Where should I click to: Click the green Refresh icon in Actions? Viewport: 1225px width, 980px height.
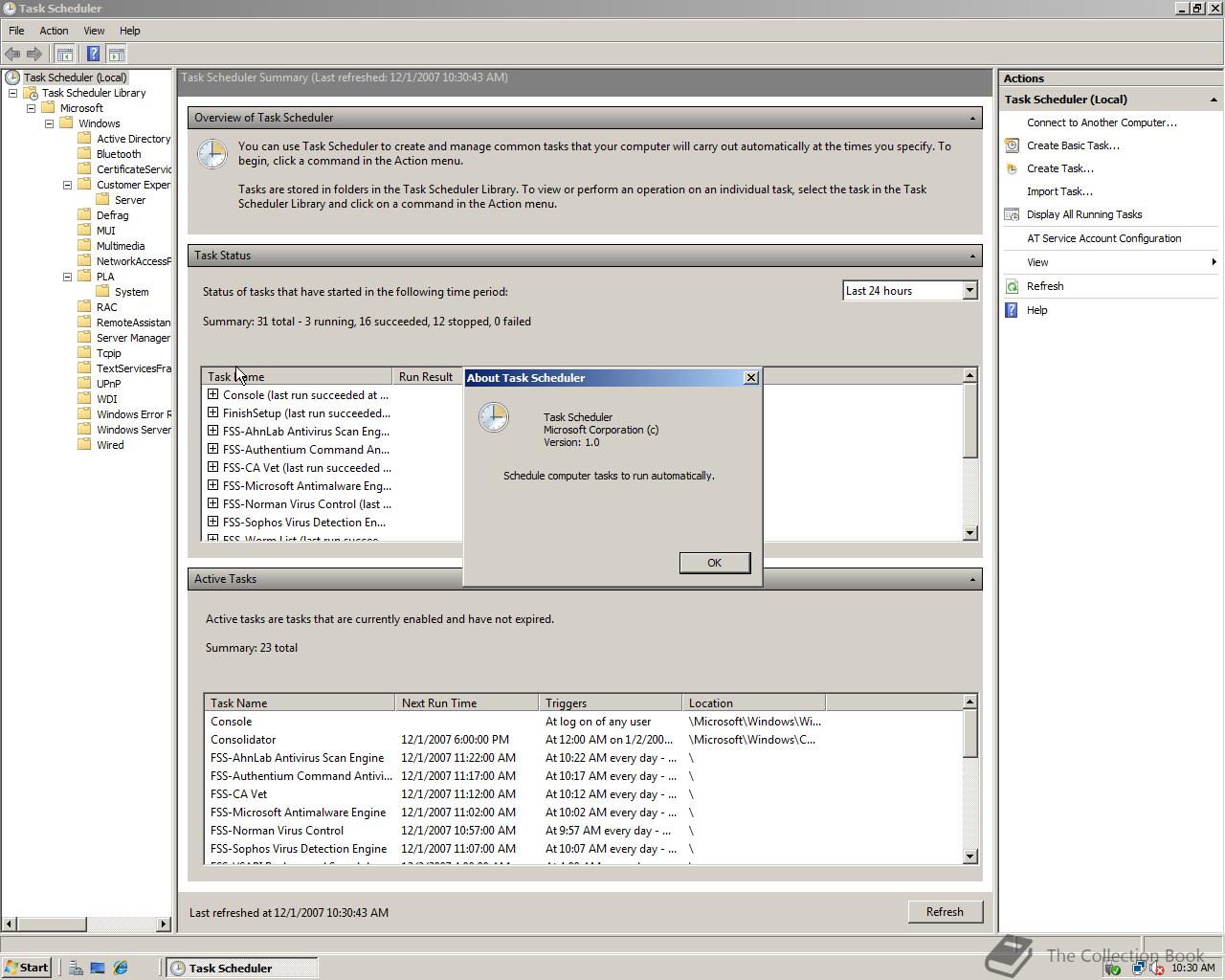coord(1012,286)
